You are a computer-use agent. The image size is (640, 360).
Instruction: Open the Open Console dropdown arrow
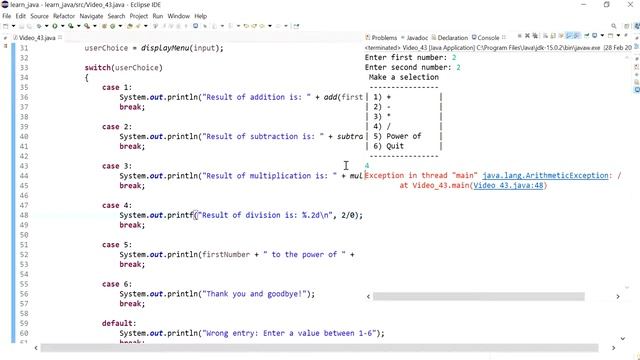[618, 36]
